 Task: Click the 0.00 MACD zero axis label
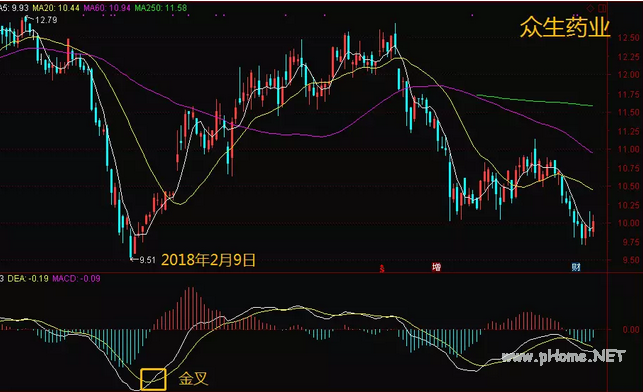631,329
